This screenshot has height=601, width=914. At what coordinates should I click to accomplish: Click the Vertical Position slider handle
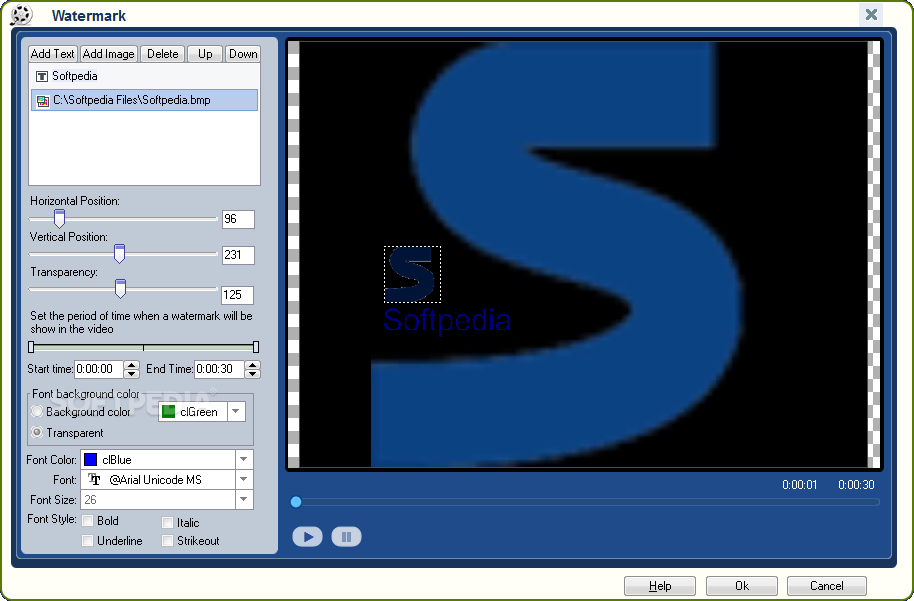tap(119, 254)
